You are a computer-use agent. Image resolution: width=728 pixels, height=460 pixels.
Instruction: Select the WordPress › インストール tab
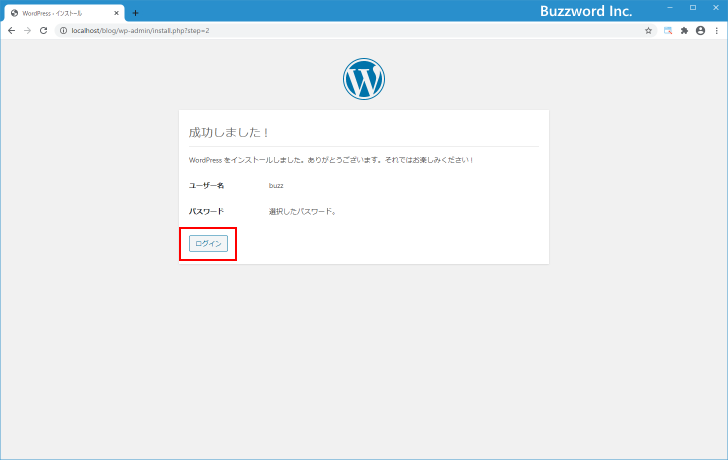pyautogui.click(x=60, y=13)
